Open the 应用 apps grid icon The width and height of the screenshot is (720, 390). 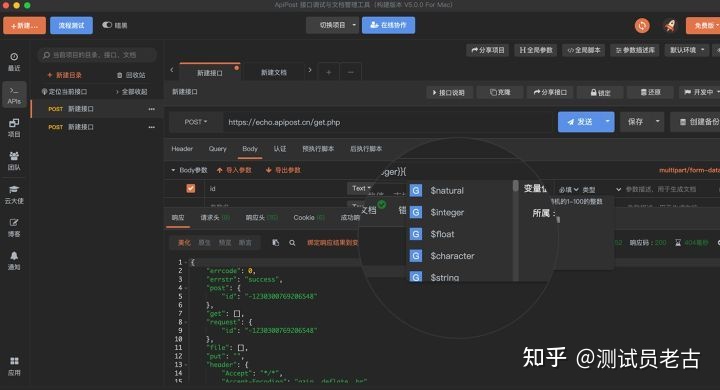tap(14, 366)
